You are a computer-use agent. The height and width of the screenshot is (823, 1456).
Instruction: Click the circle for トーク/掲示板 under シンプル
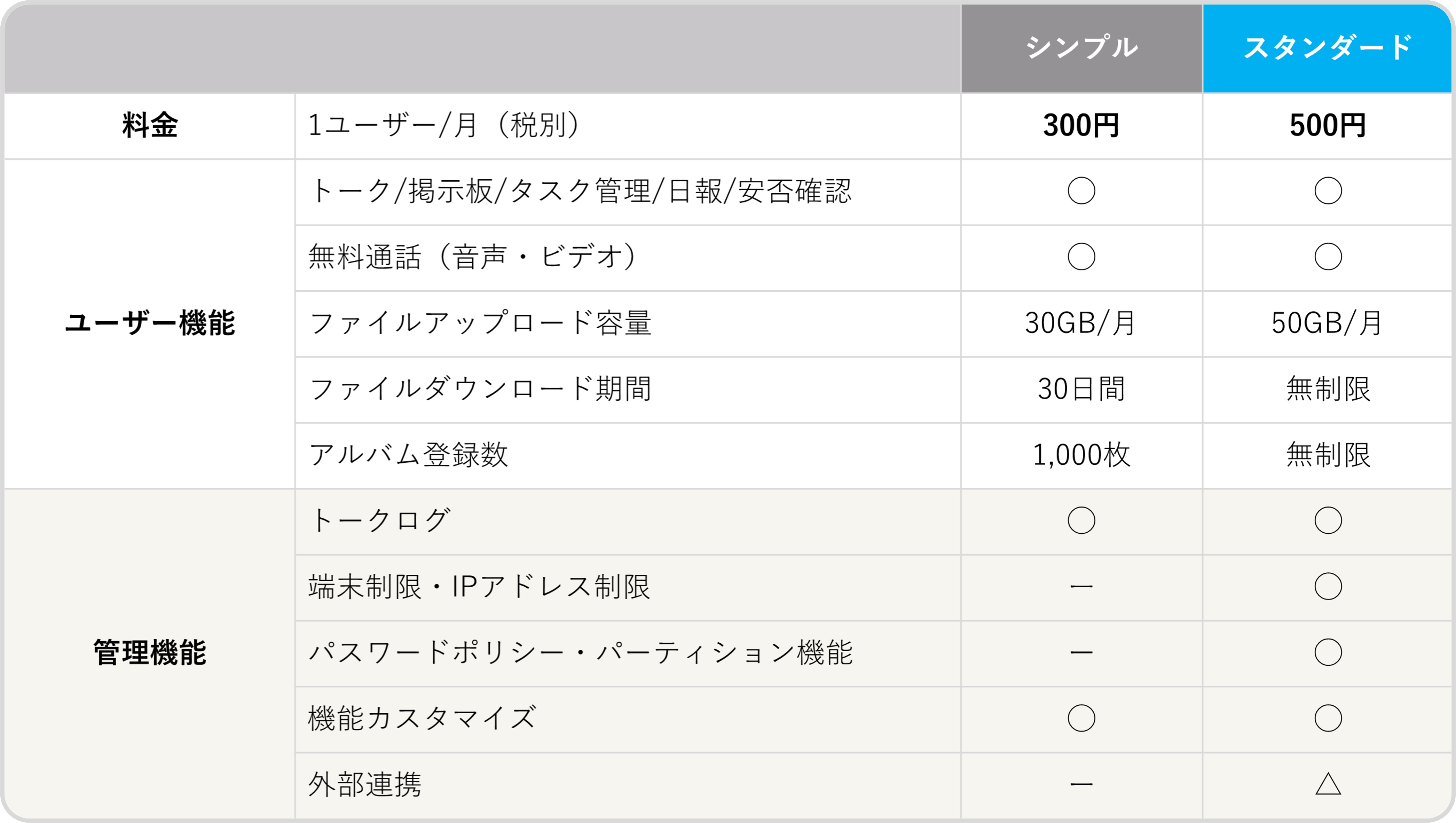pos(1081,191)
